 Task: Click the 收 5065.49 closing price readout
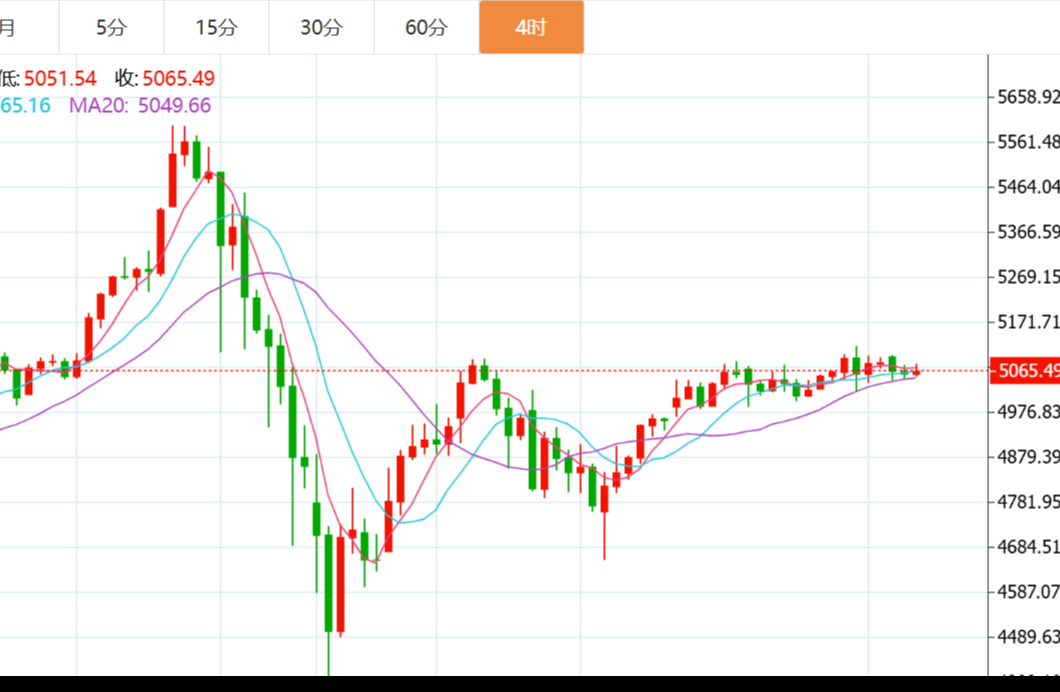pos(165,78)
